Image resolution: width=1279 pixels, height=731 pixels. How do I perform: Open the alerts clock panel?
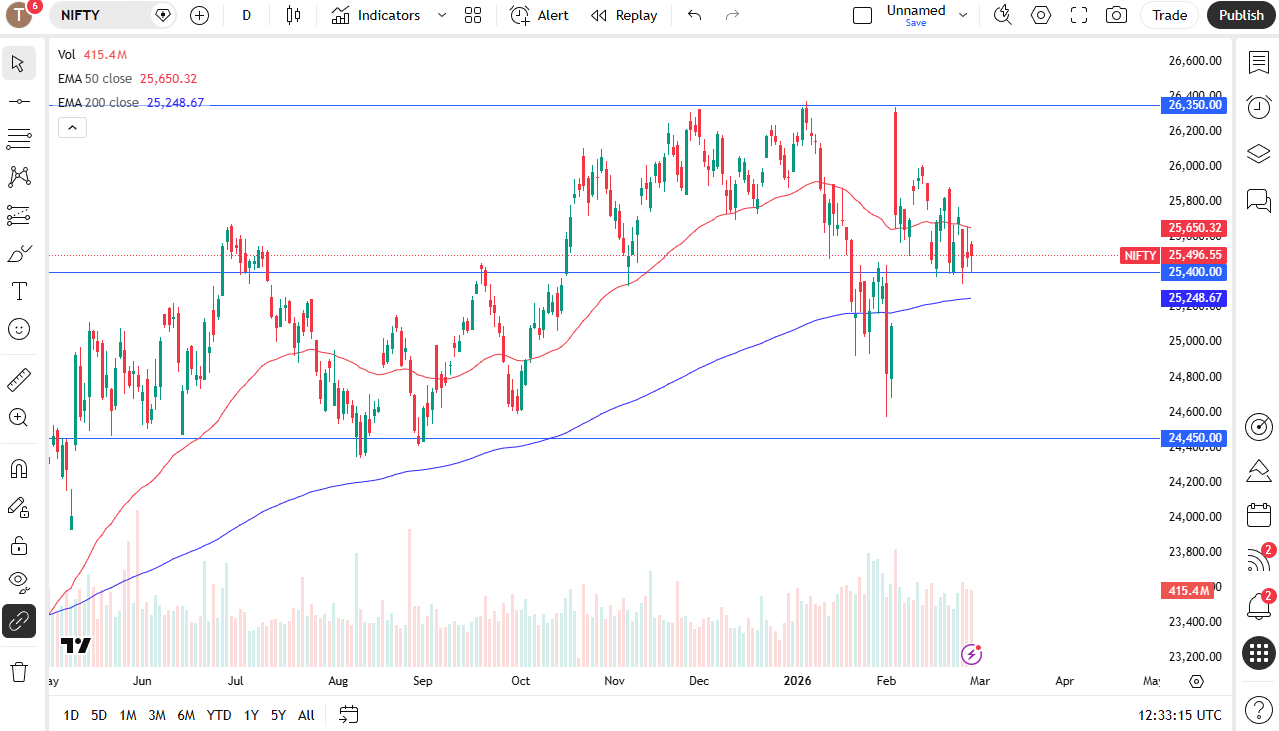[1258, 107]
